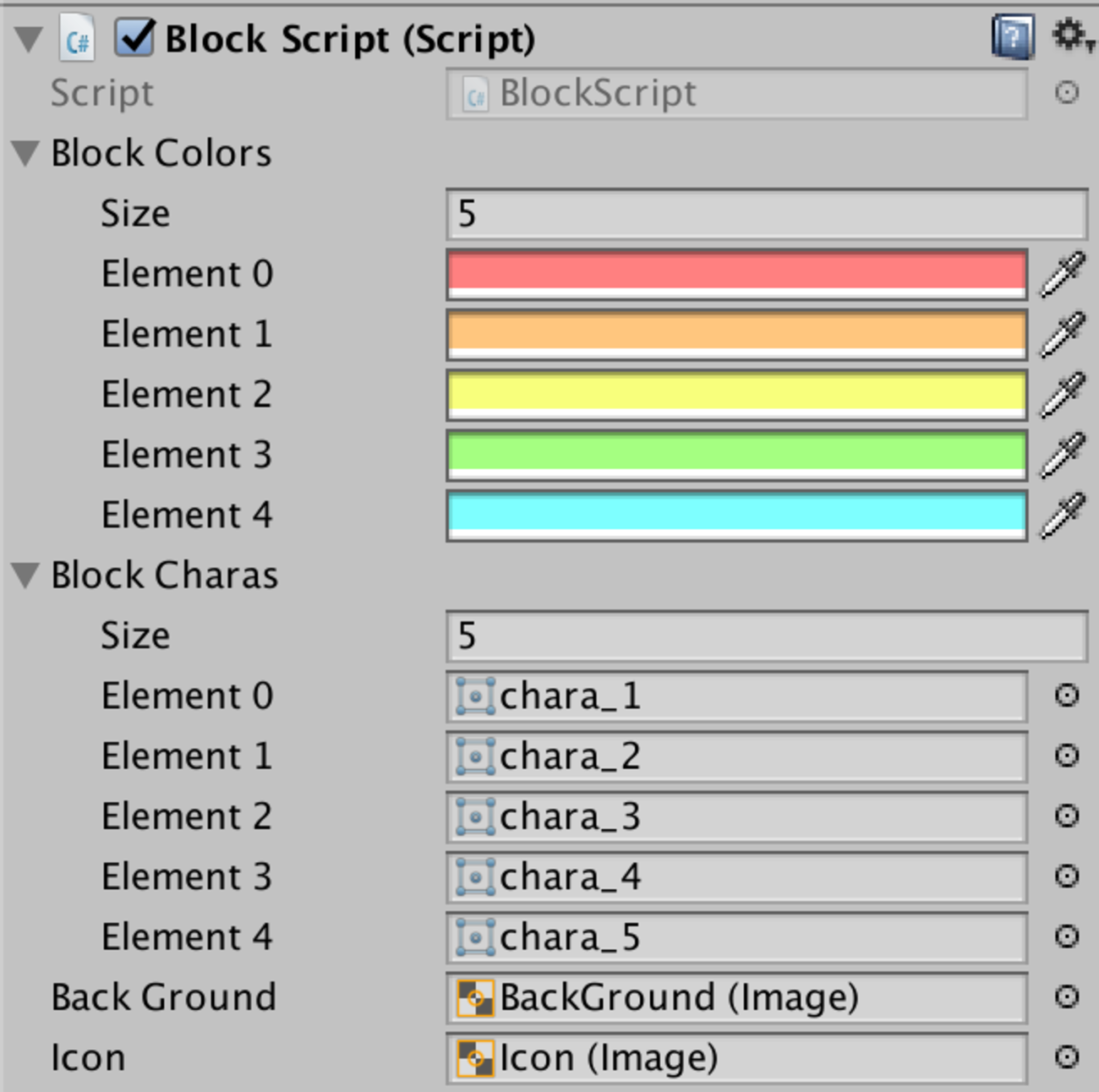This screenshot has height=1092, width=1099.
Task: Collapse the Block Charas array
Action: coord(26,576)
